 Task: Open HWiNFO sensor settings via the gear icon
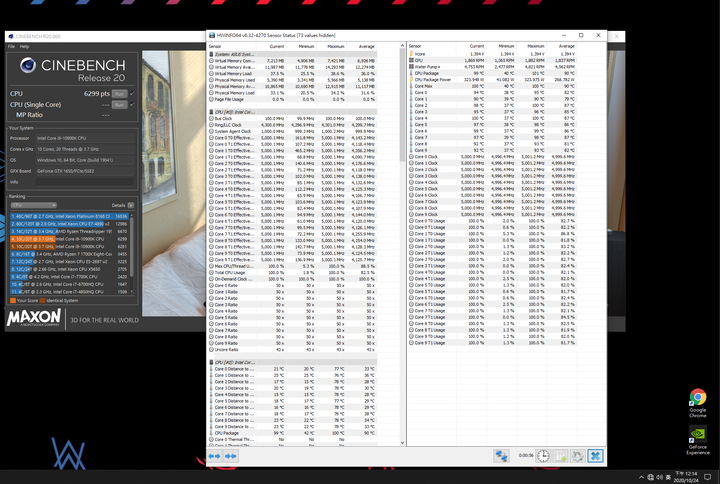[578, 456]
